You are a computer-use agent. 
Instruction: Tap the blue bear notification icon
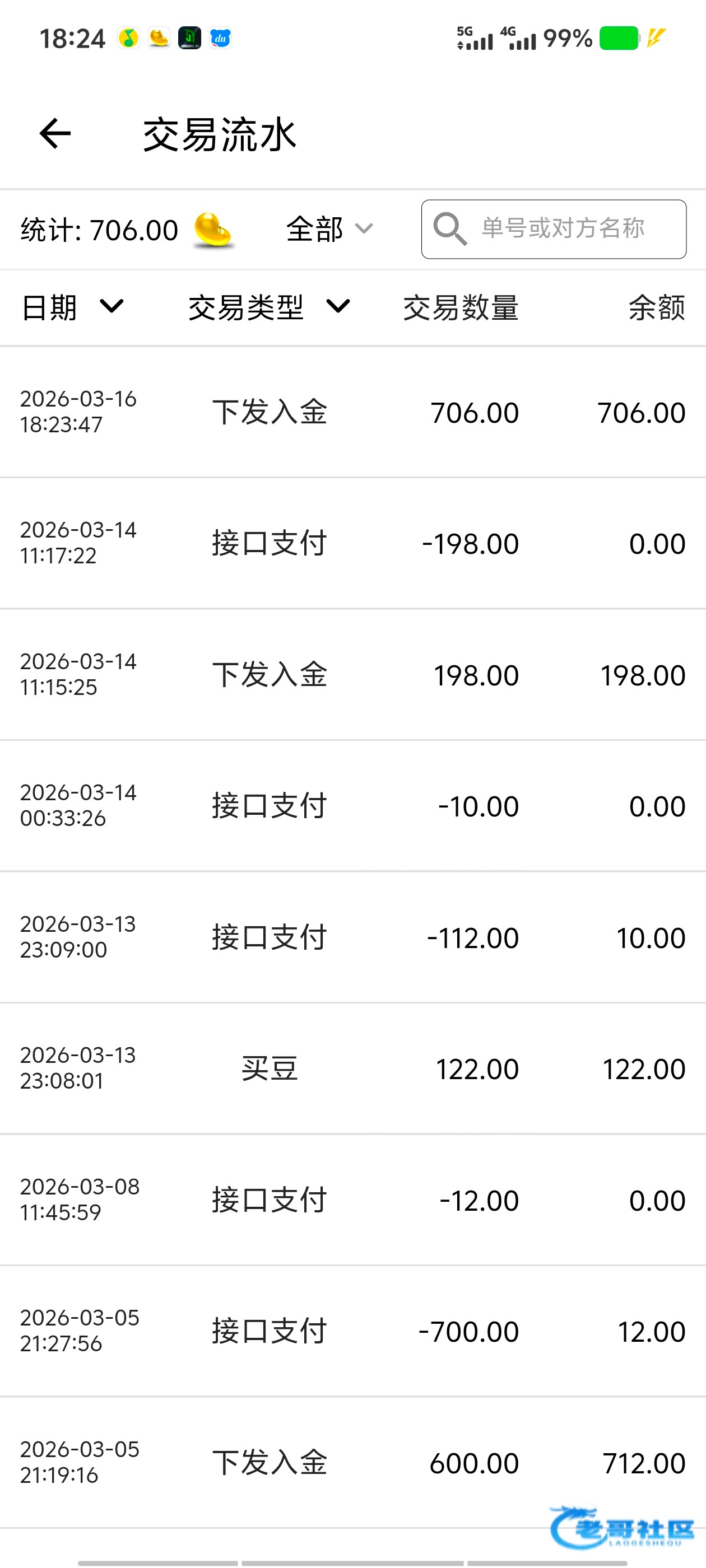pos(221,38)
